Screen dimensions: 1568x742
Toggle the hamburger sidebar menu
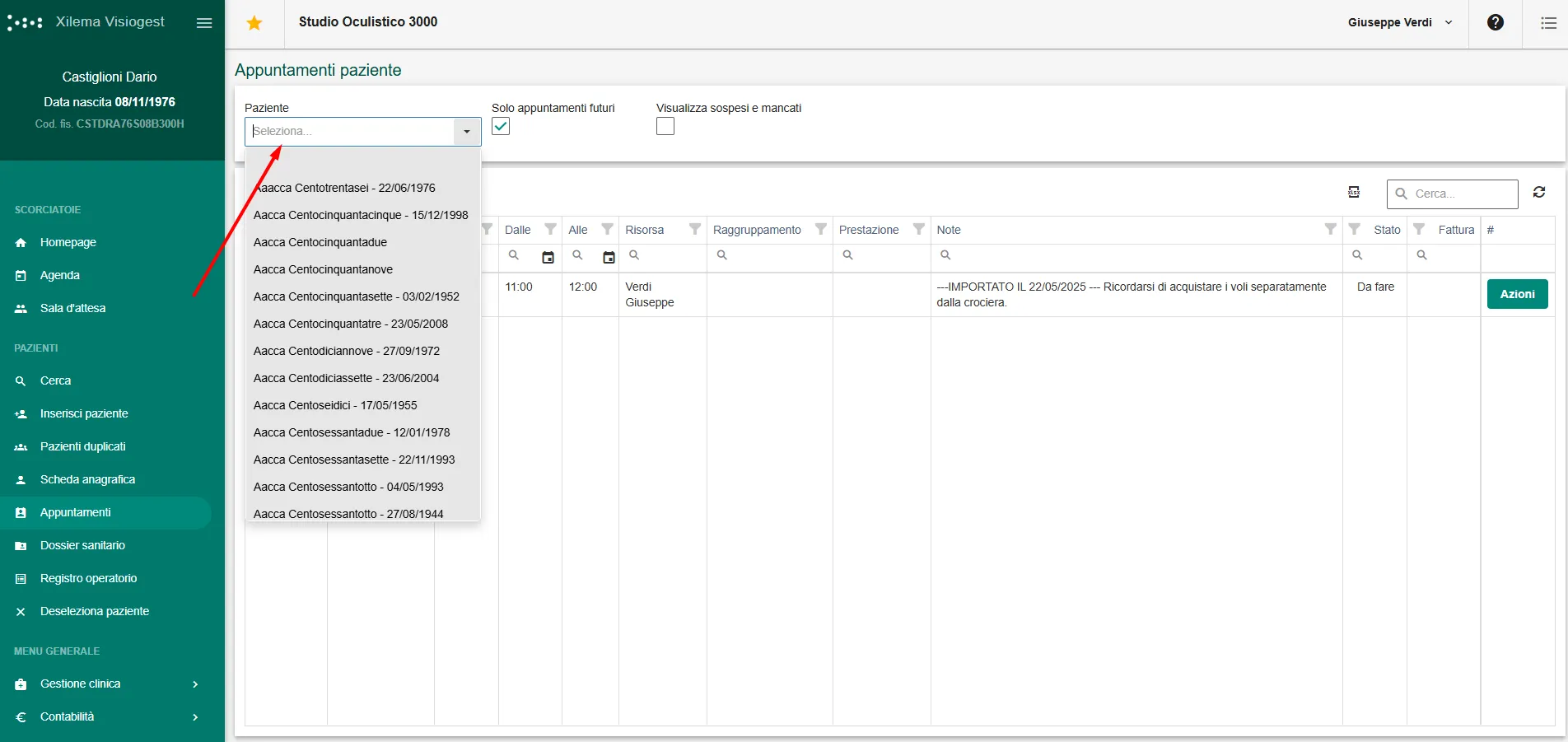pos(204,23)
